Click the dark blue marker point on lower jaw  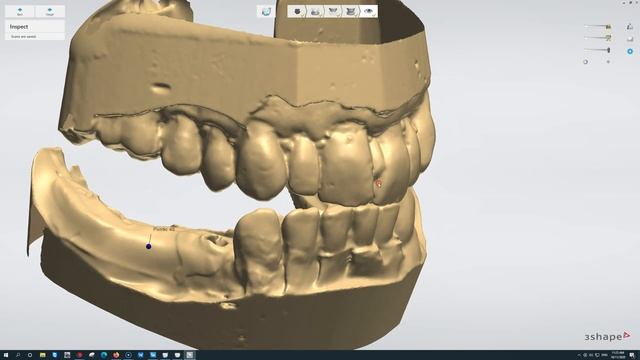[x=149, y=246]
